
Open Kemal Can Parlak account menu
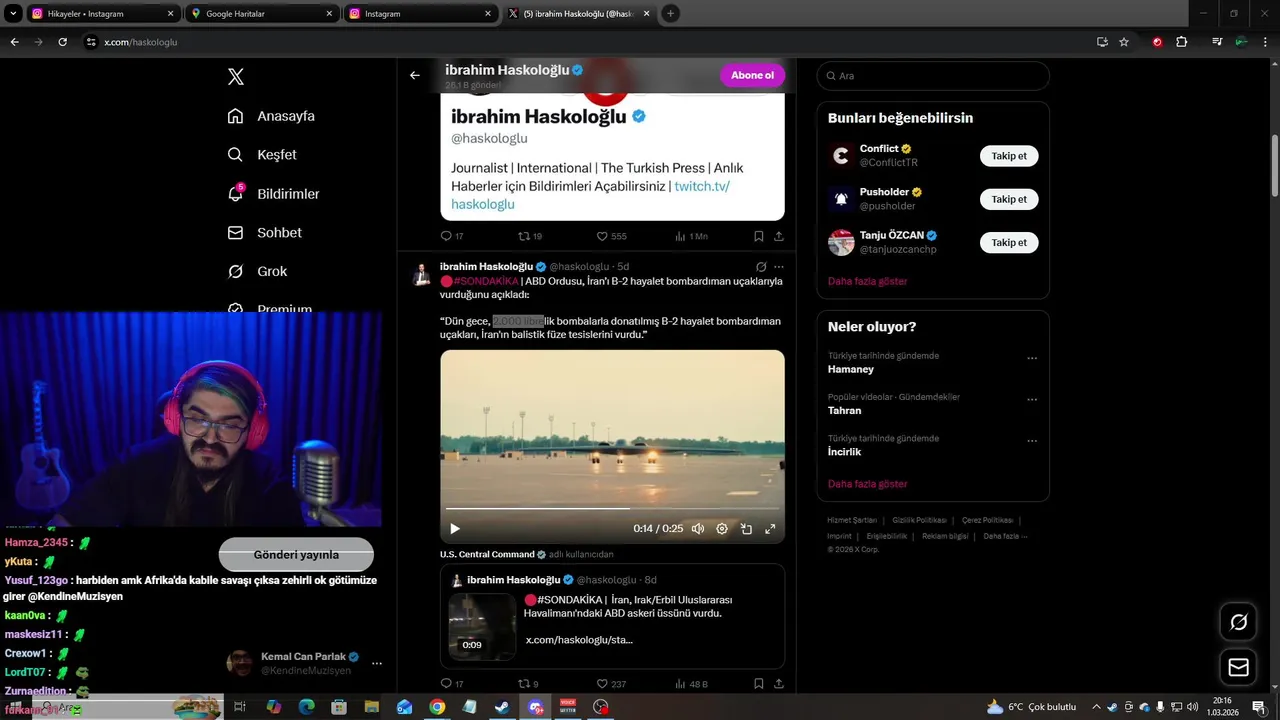point(377,663)
